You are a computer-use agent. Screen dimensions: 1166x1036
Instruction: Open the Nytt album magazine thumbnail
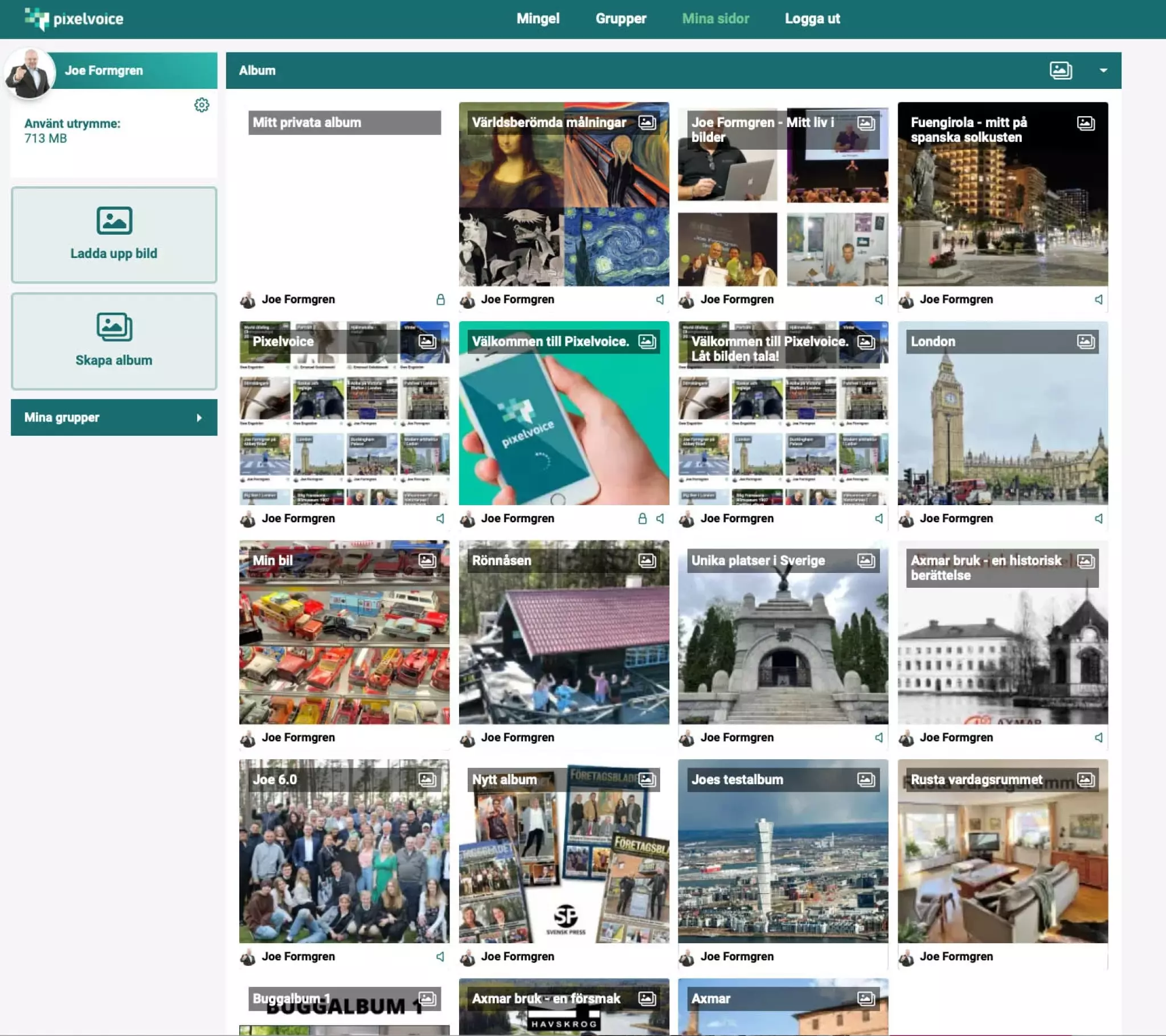coord(564,851)
